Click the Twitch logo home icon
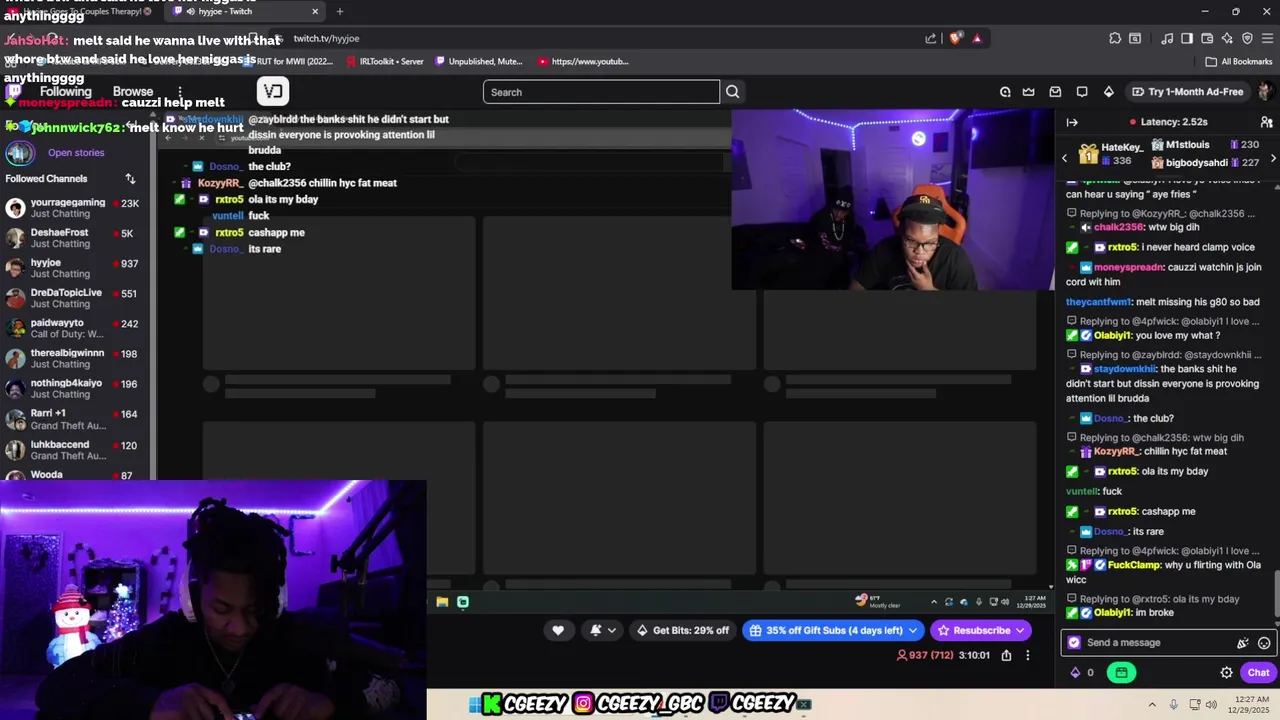The image size is (1280, 720). (x=14, y=92)
